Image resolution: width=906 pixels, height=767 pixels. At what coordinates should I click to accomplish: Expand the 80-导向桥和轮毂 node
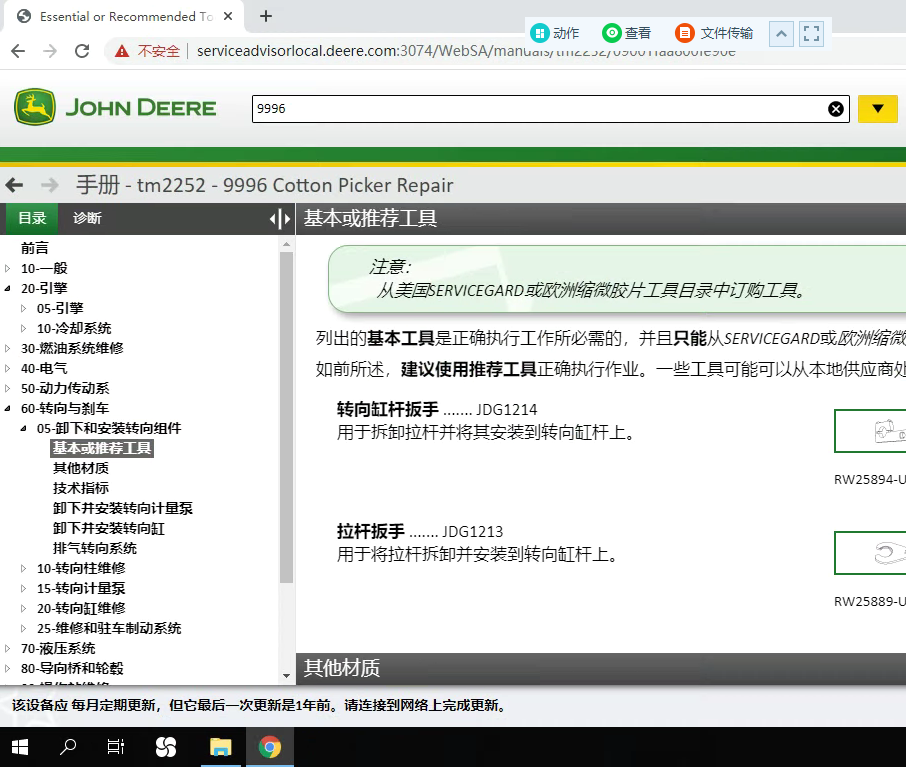point(8,668)
